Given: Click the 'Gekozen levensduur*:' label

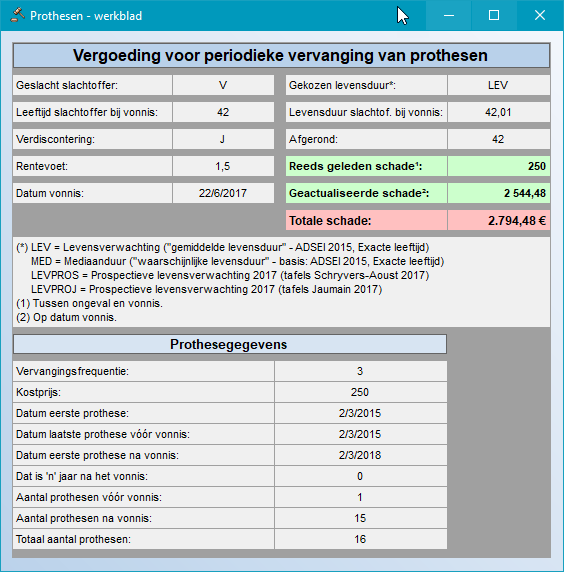Looking at the screenshot, I should pyautogui.click(x=366, y=85).
